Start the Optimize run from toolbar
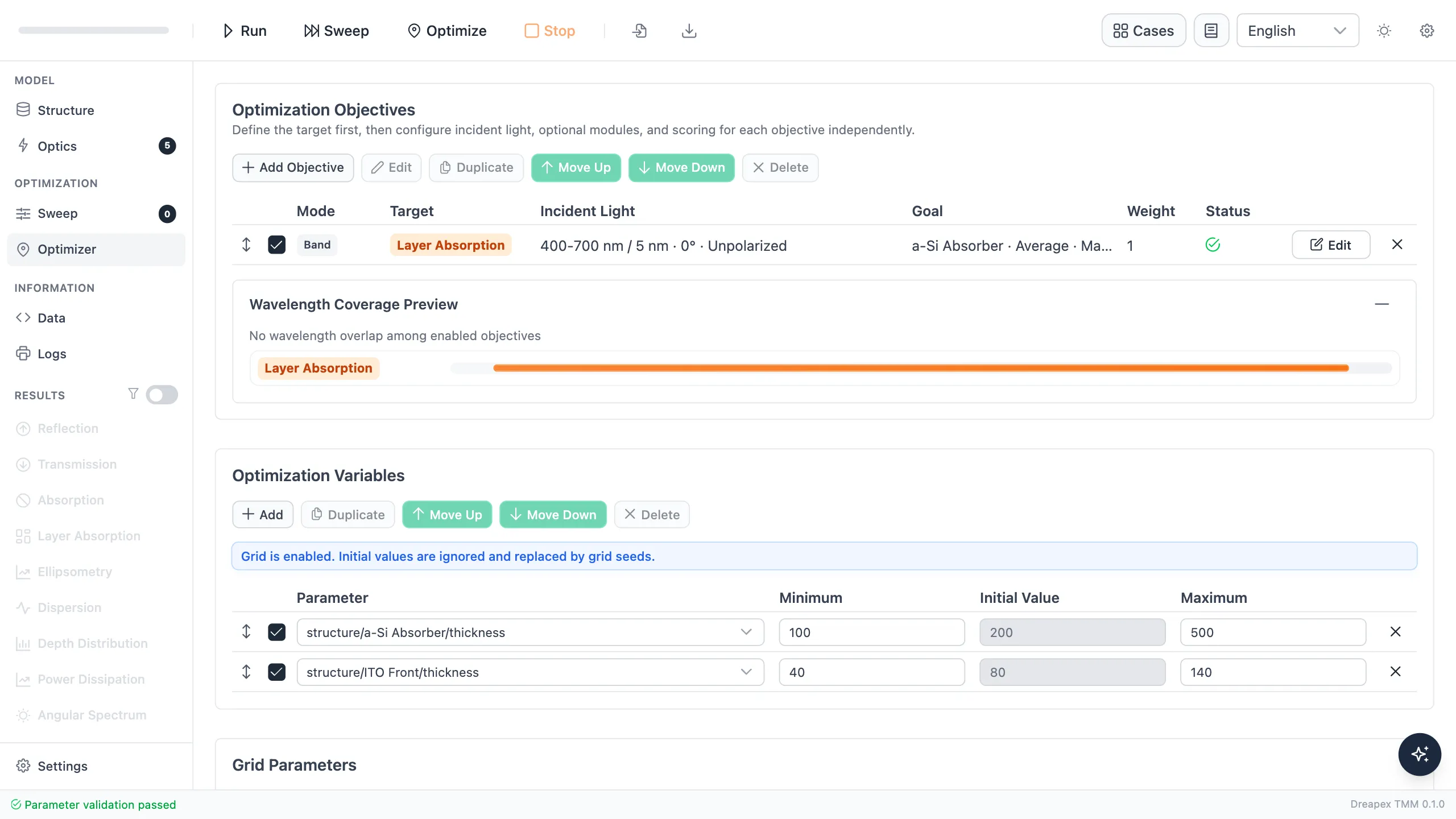The width and height of the screenshot is (1456, 819). (447, 31)
